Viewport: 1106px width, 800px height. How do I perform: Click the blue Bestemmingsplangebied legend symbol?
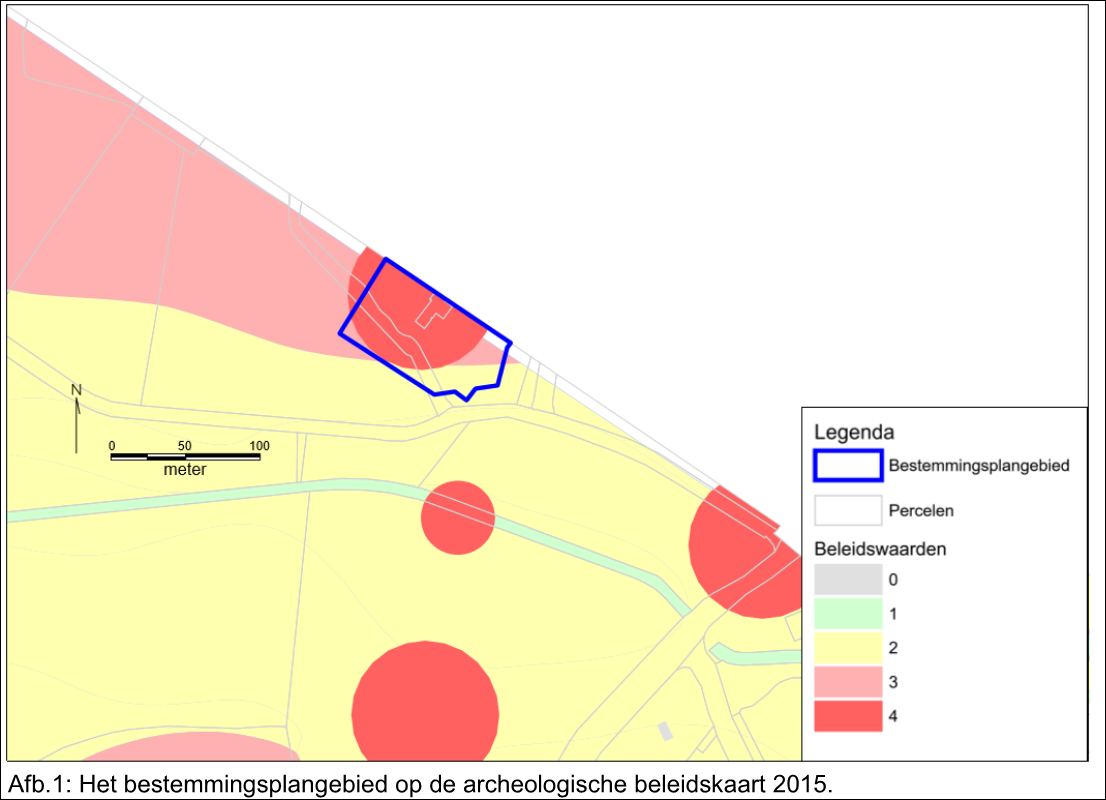point(848,466)
